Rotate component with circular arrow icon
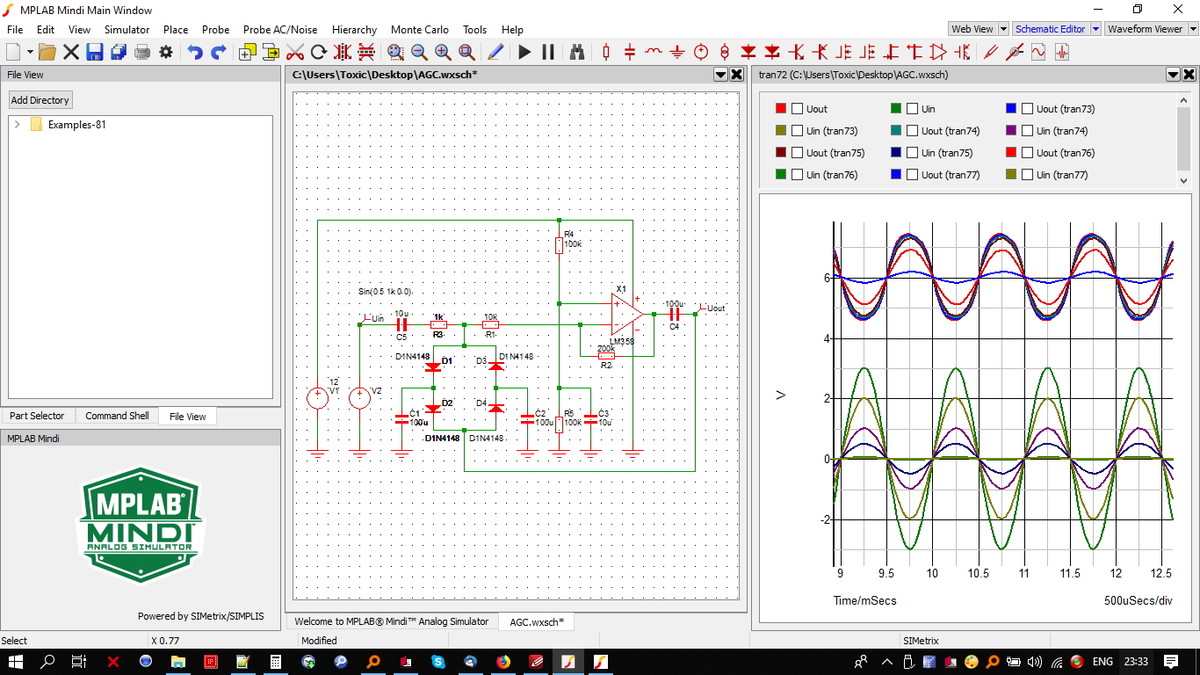Image resolution: width=1200 pixels, height=675 pixels. (319, 52)
